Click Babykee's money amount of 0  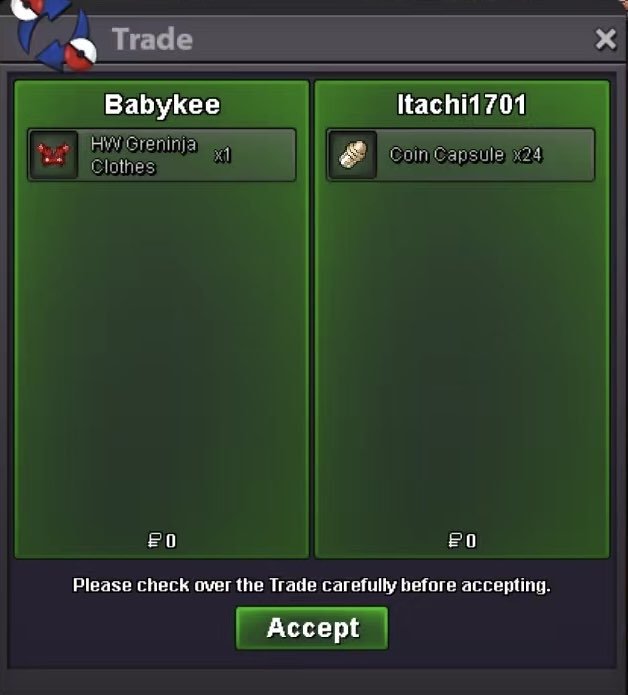click(x=171, y=541)
